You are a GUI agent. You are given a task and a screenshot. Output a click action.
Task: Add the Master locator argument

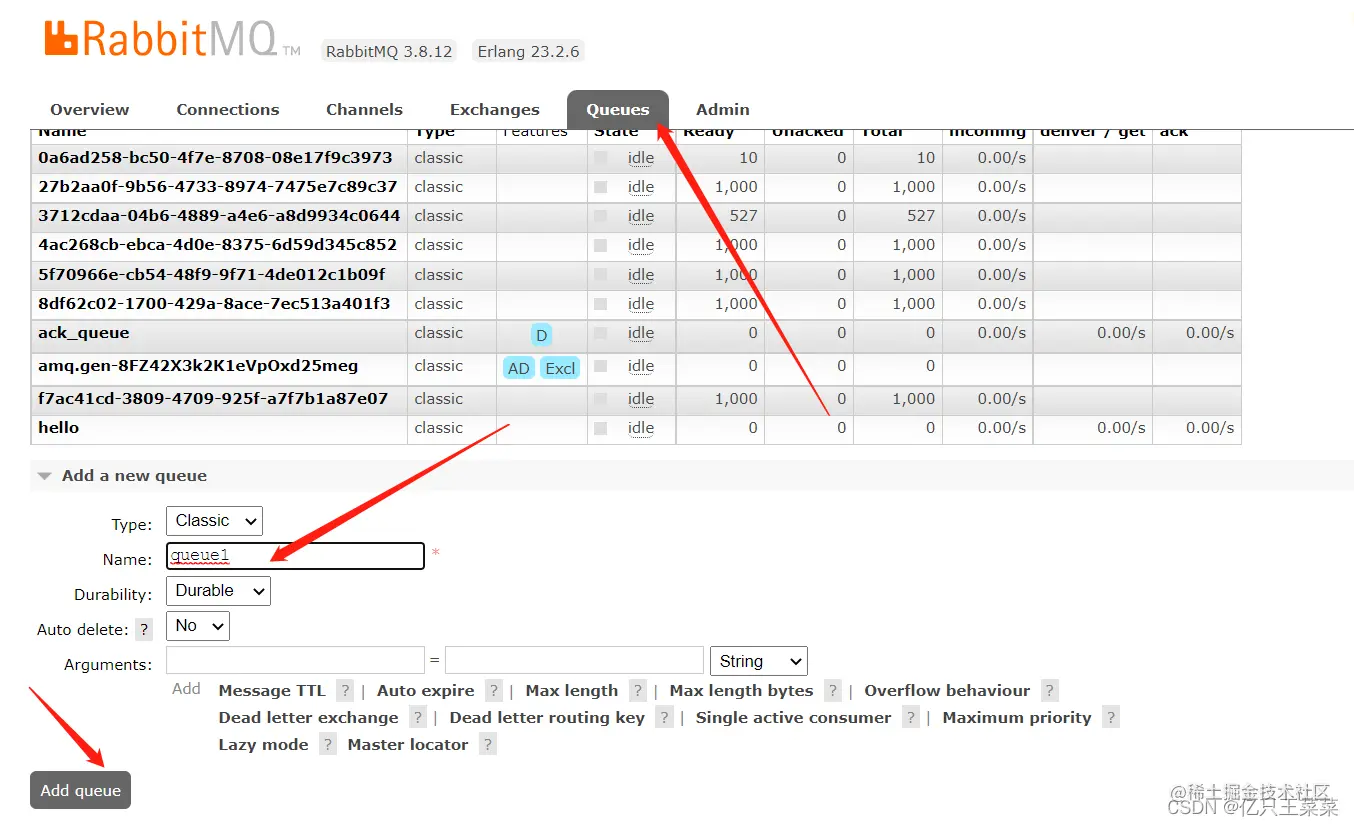[x=407, y=745]
